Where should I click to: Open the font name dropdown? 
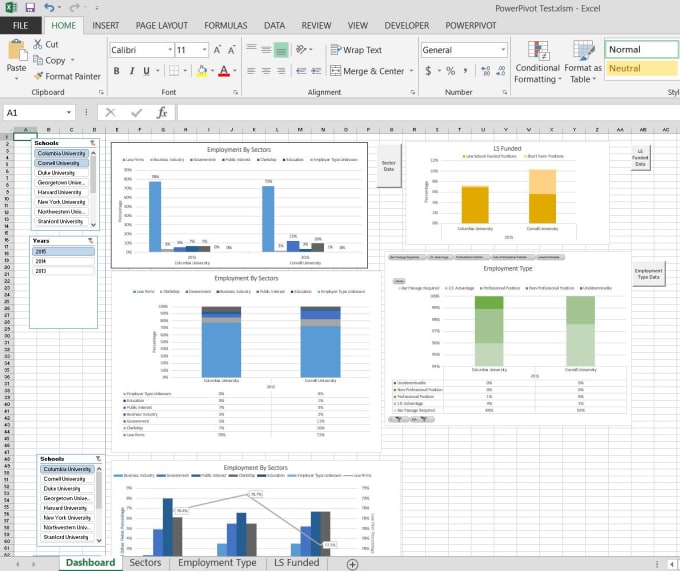[x=170, y=50]
